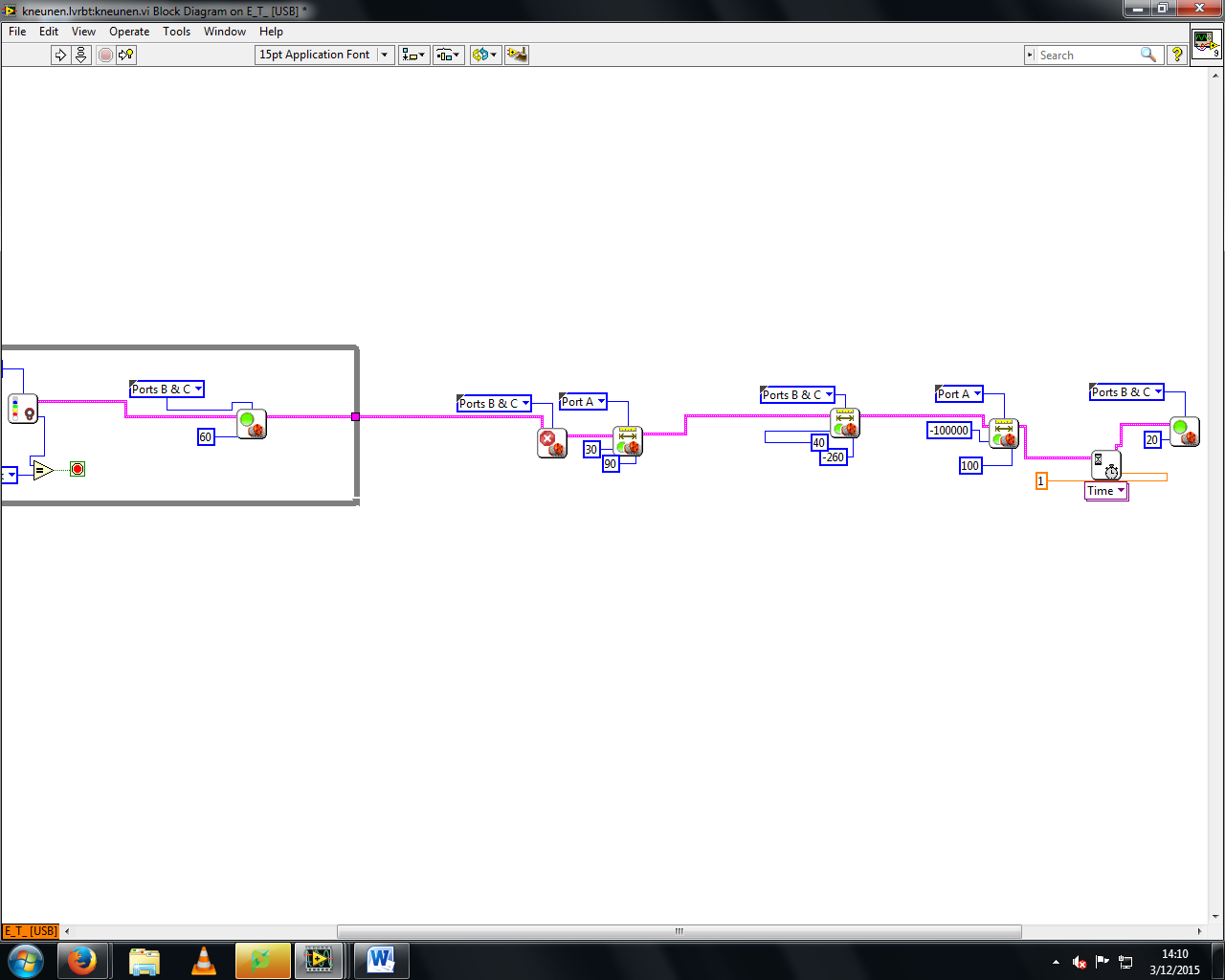
Task: Open Windows Explorer from the taskbar
Action: coord(144,960)
